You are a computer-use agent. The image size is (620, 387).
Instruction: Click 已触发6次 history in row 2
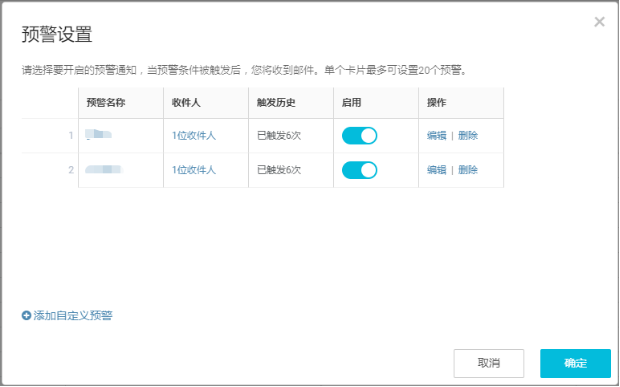click(x=279, y=170)
